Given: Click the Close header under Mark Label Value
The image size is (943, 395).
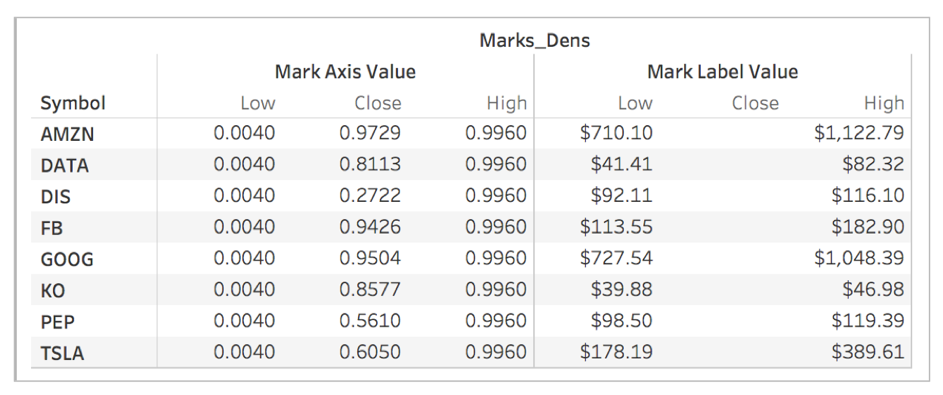Looking at the screenshot, I should [755, 103].
